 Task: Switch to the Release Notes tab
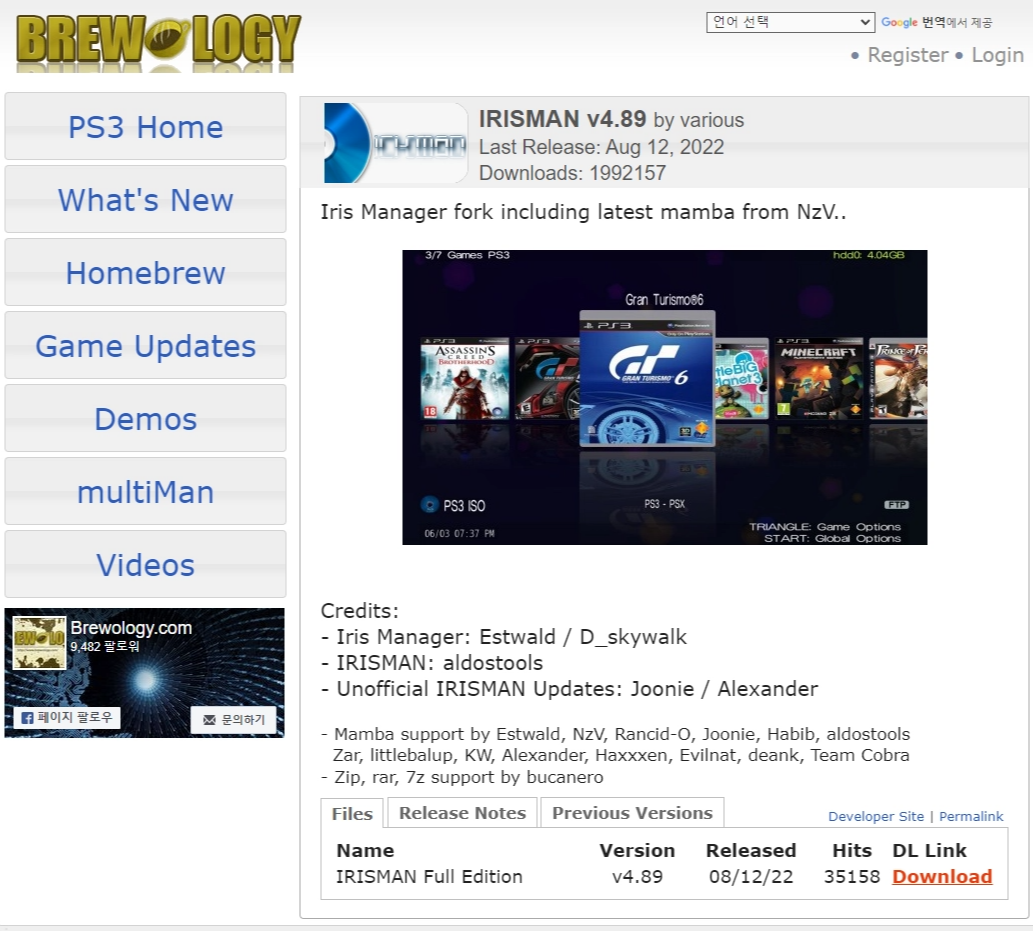(x=462, y=812)
